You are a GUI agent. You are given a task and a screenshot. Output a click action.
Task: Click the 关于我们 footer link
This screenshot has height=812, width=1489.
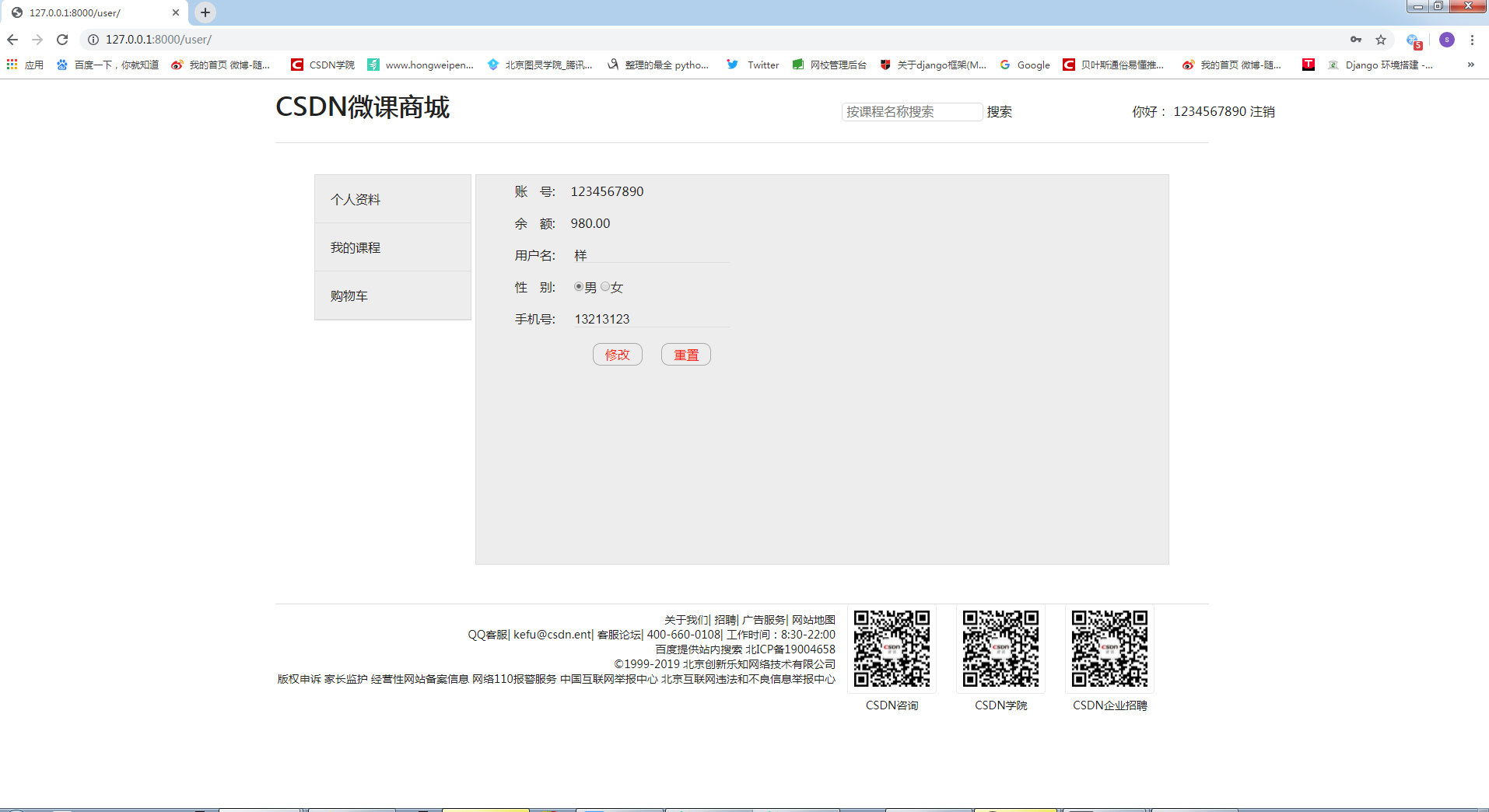(686, 620)
